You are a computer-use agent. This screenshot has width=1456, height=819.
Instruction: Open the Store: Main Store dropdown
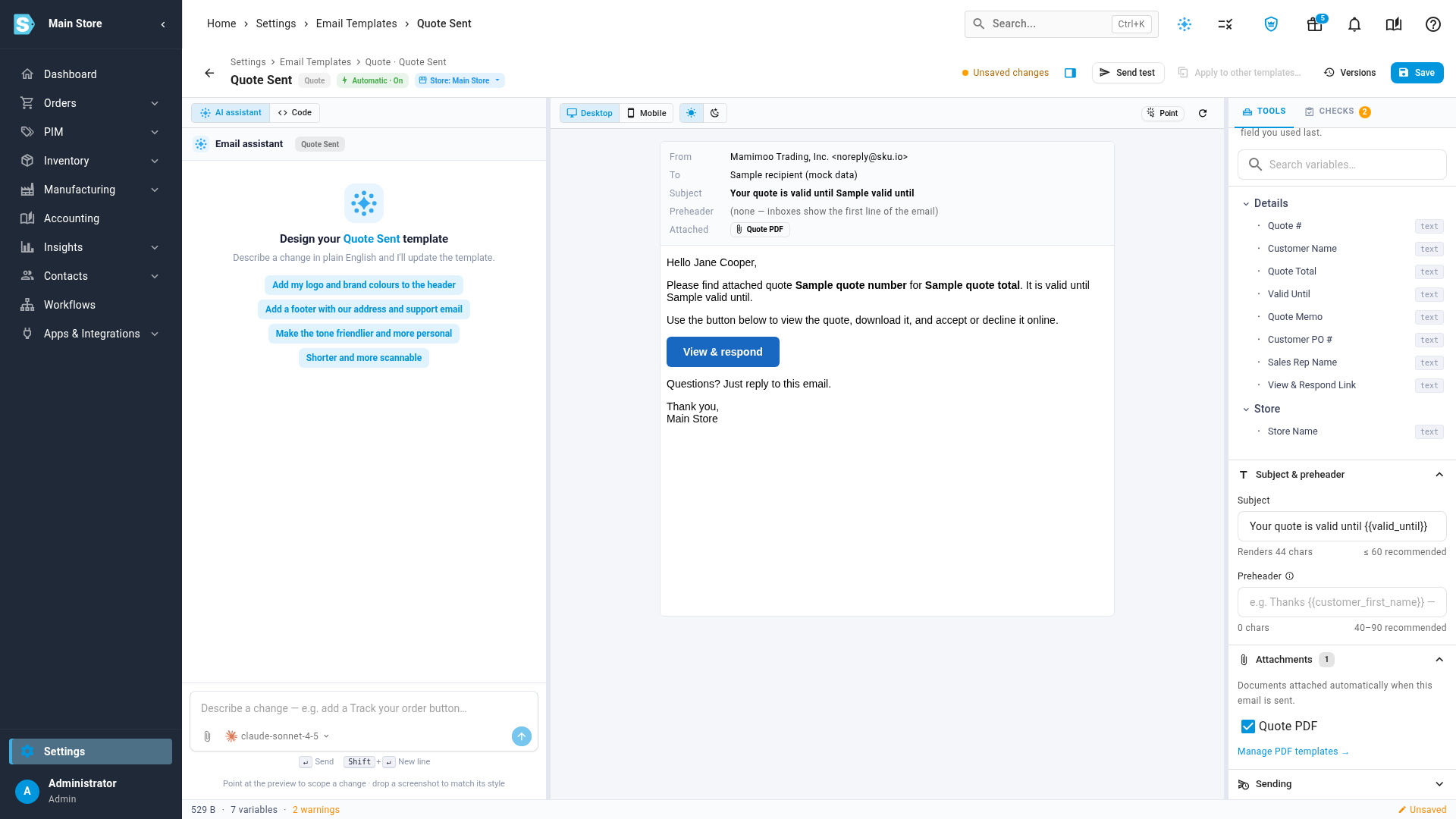[460, 80]
